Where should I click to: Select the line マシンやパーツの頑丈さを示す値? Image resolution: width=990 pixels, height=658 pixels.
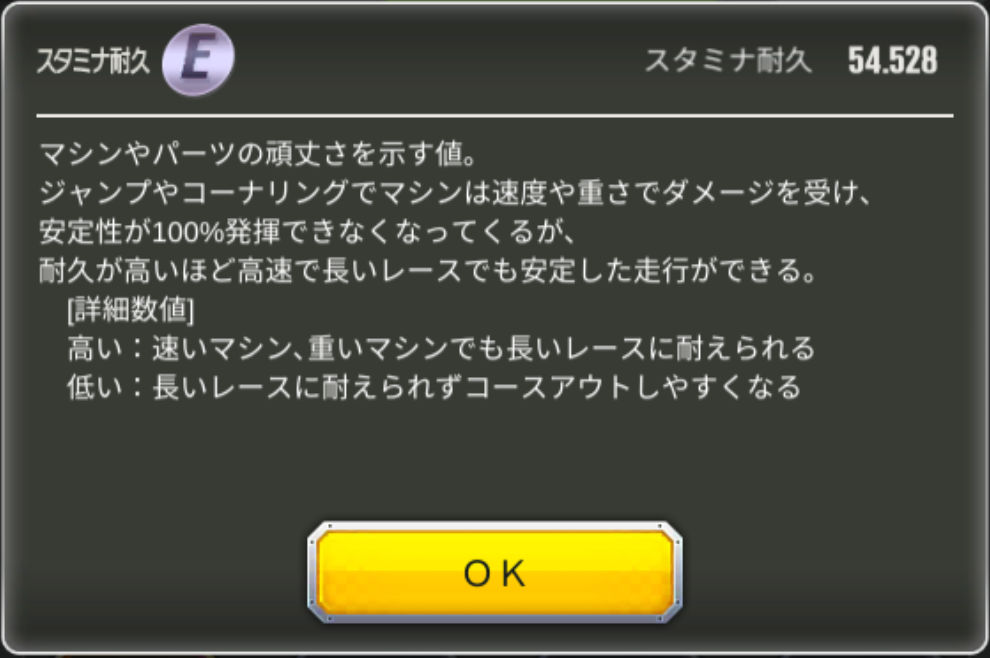click(258, 154)
